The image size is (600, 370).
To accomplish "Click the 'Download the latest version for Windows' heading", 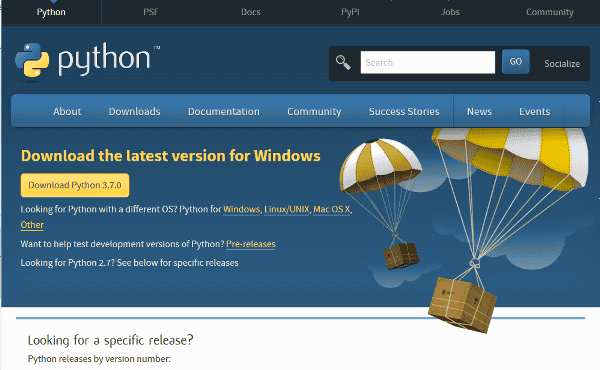I will (x=171, y=156).
